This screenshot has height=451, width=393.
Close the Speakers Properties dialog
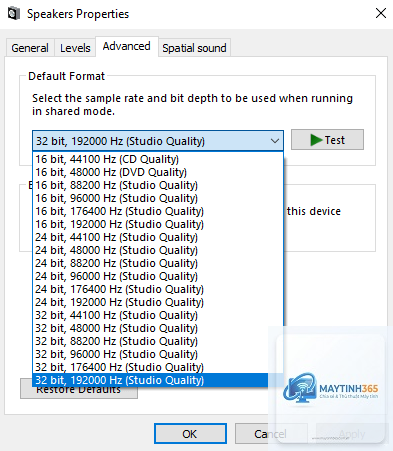coord(381,13)
